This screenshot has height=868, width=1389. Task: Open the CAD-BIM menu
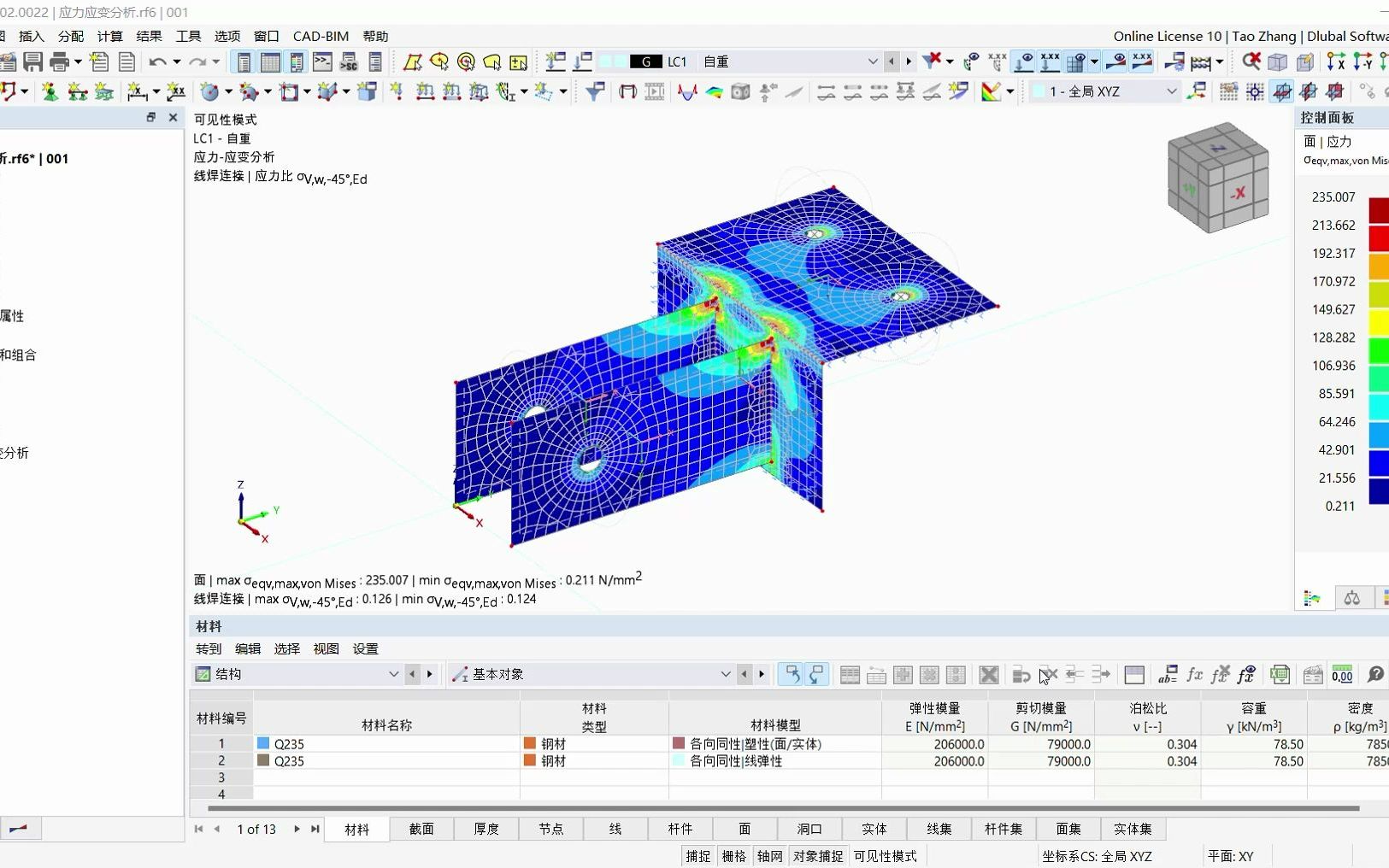click(321, 36)
